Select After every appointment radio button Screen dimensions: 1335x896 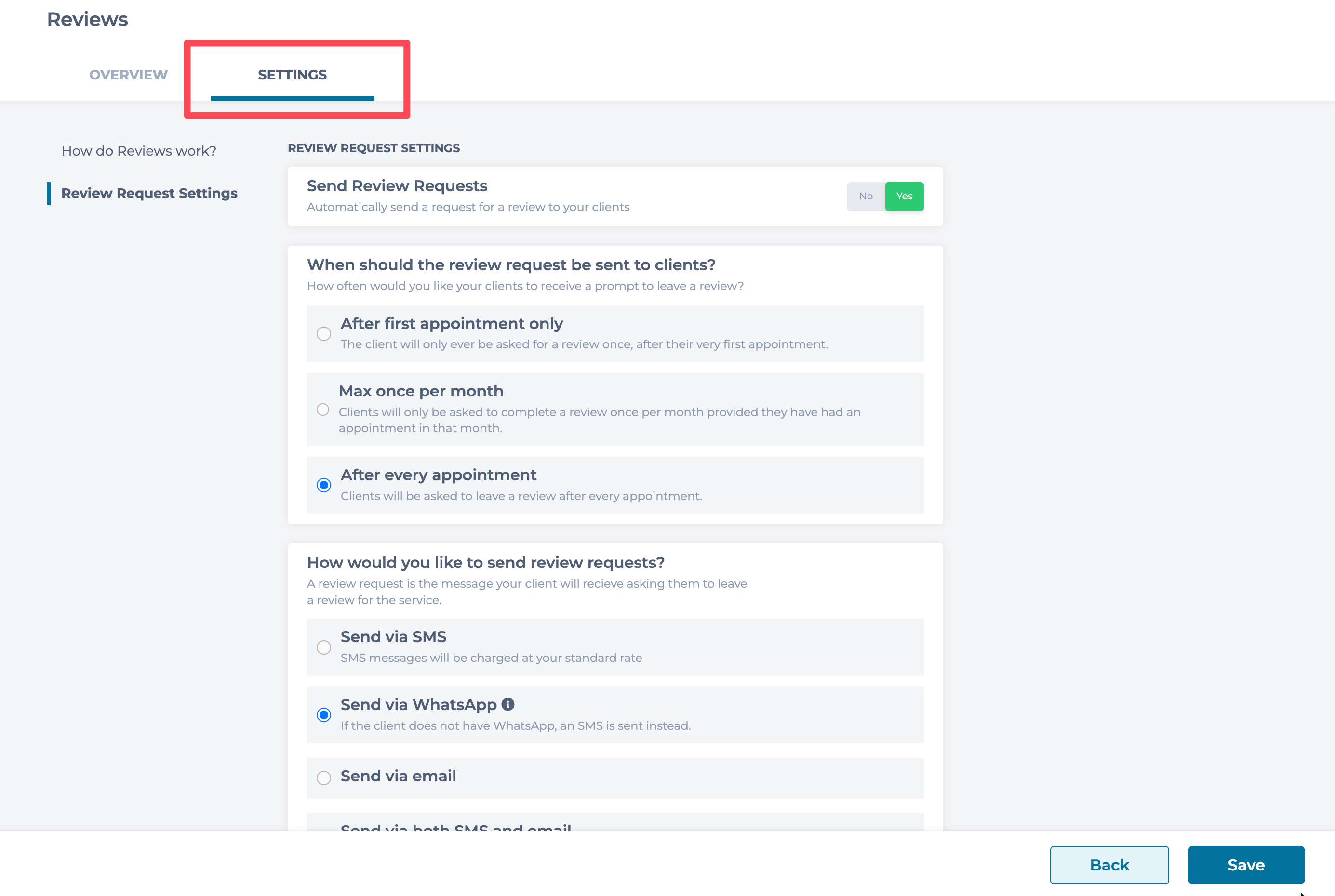[323, 485]
